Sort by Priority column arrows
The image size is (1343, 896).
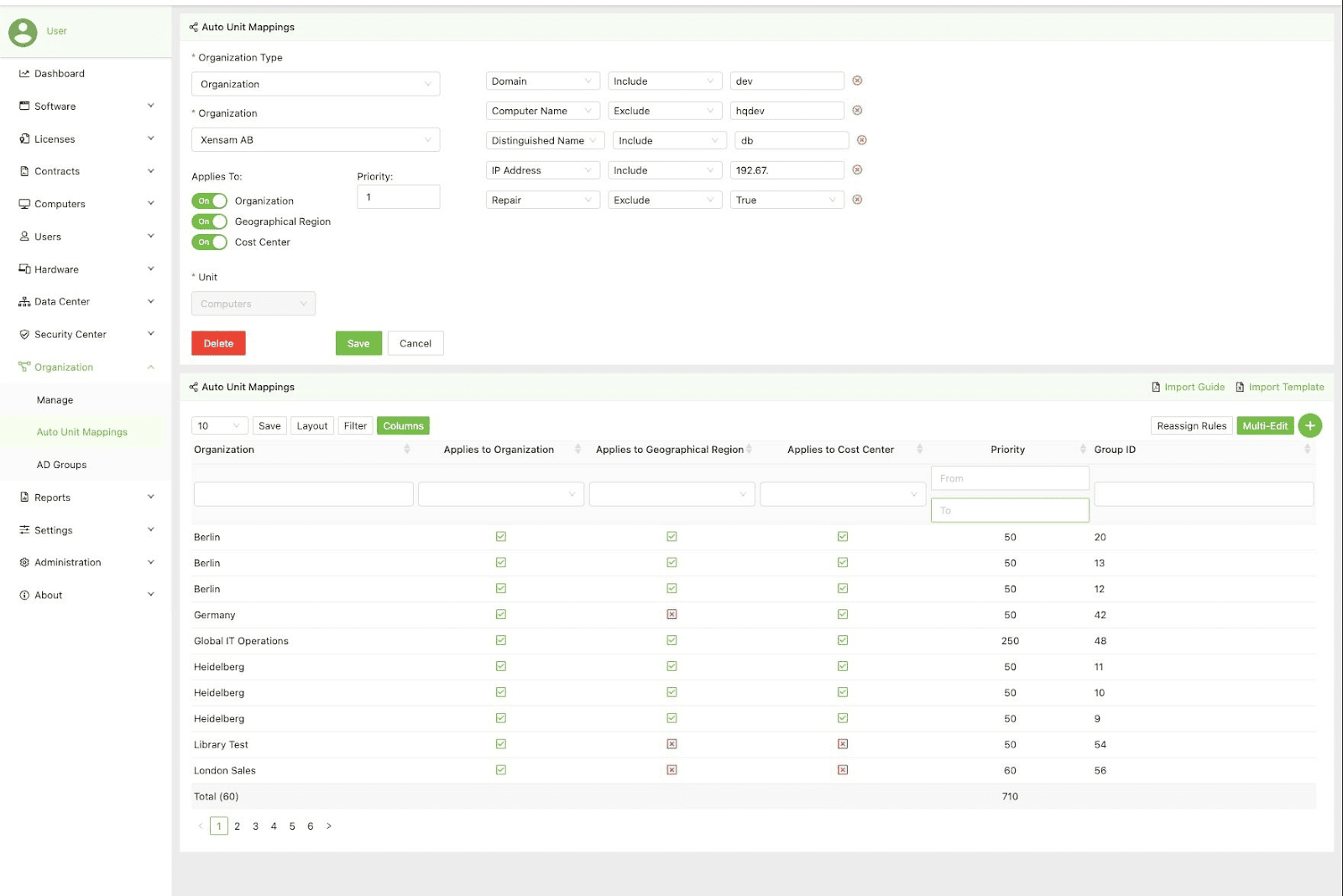pos(1083,450)
